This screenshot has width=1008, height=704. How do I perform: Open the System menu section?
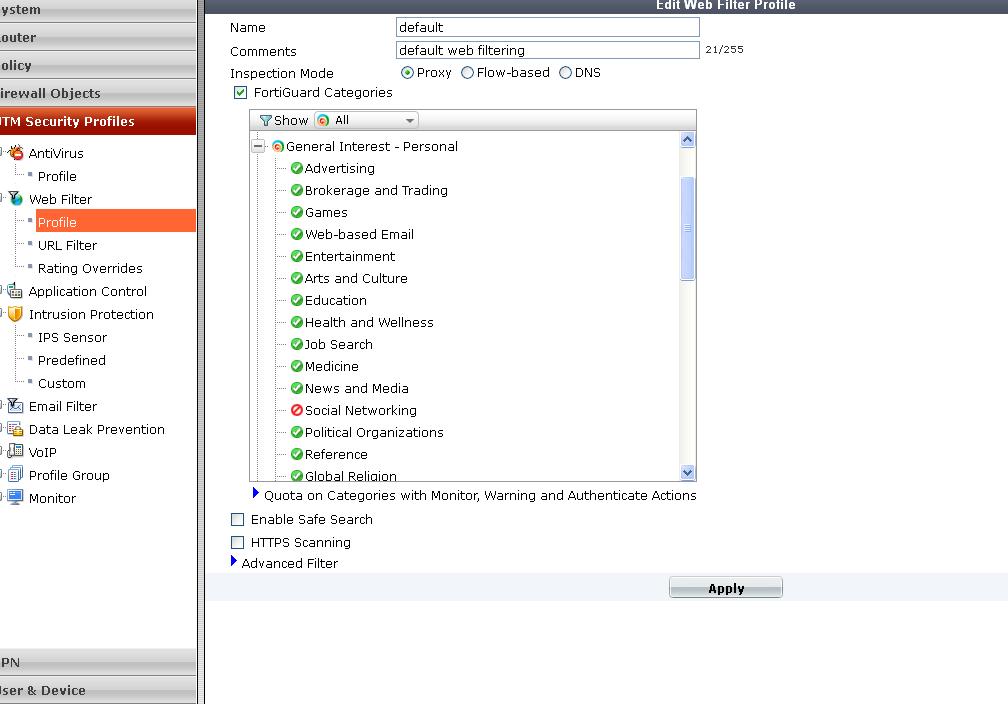(98, 10)
